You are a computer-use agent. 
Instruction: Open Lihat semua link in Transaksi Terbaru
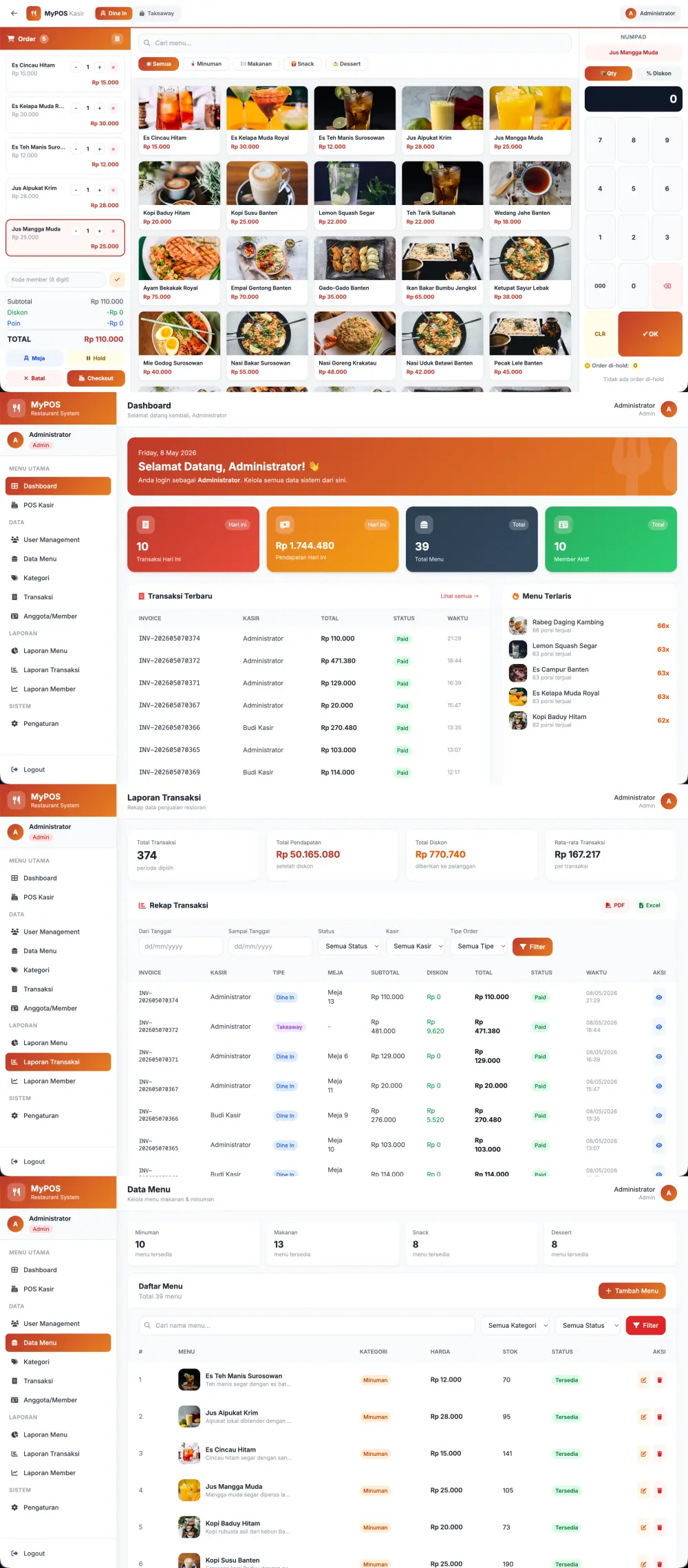tap(460, 596)
